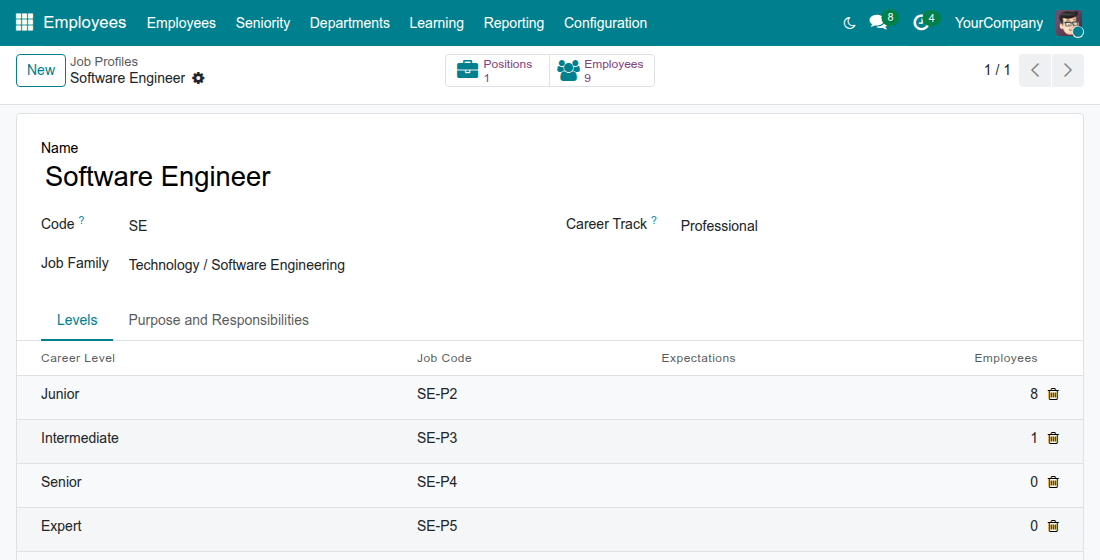Click employee count 8 in Junior row
The height and width of the screenshot is (560, 1100).
[x=1033, y=394]
